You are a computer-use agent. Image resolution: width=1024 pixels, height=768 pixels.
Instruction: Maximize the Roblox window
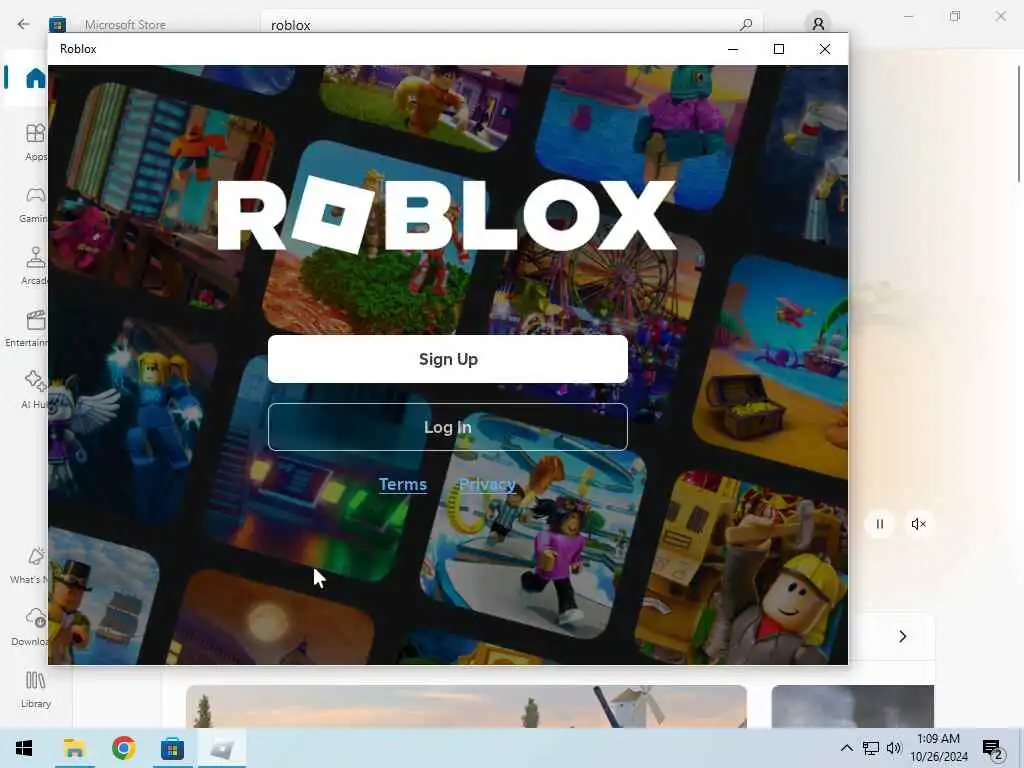coord(778,49)
